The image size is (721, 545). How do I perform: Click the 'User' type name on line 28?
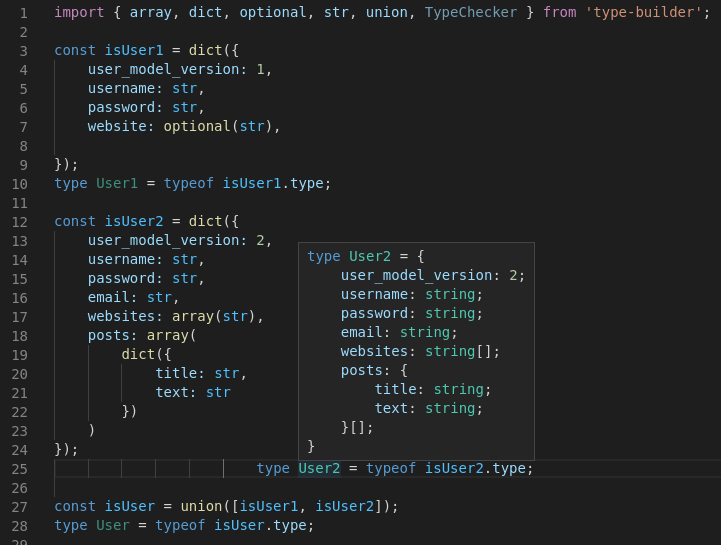113,526
